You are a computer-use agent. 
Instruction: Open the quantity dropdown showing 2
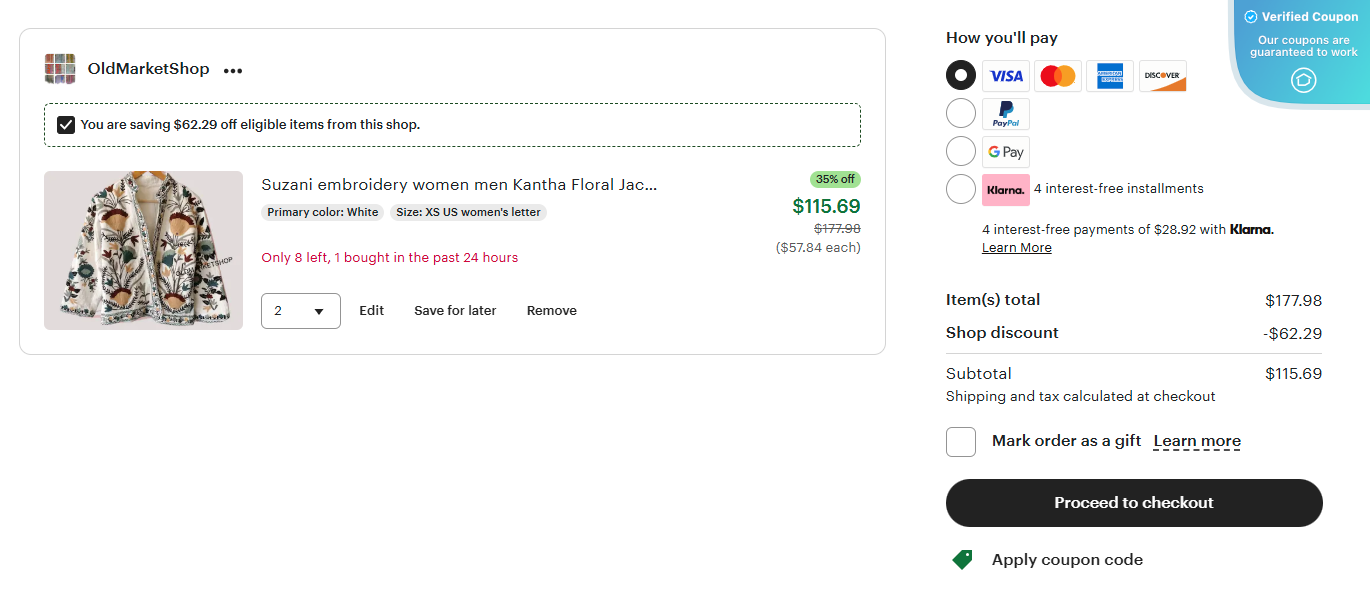click(x=300, y=310)
